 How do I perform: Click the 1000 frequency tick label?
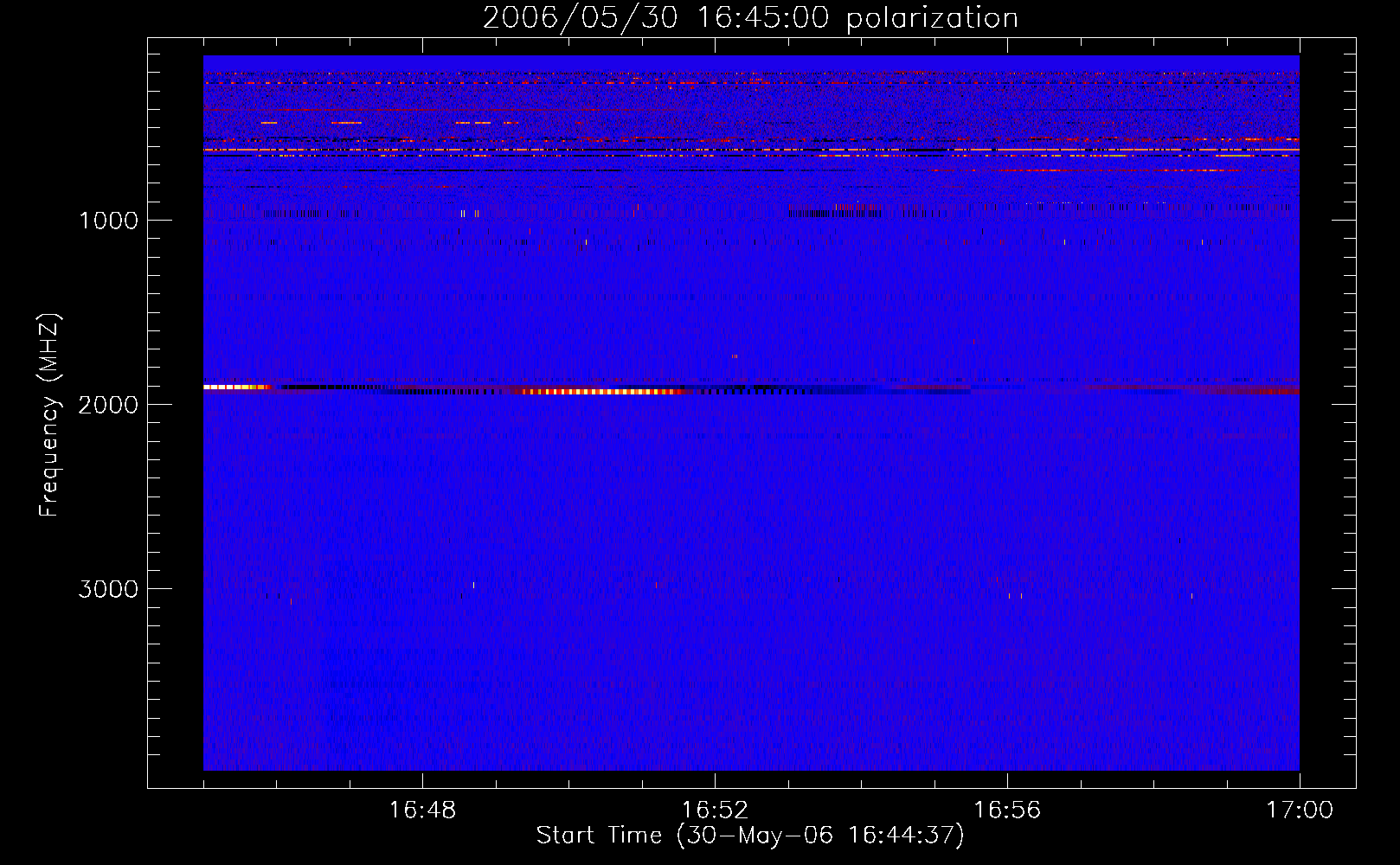click(x=108, y=221)
